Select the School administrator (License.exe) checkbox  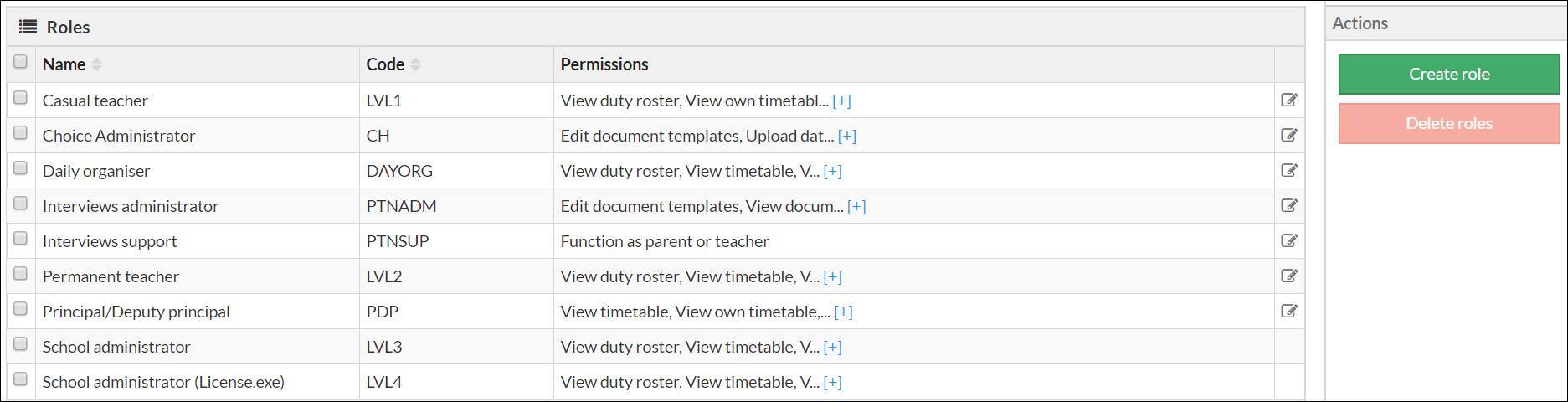tap(21, 379)
